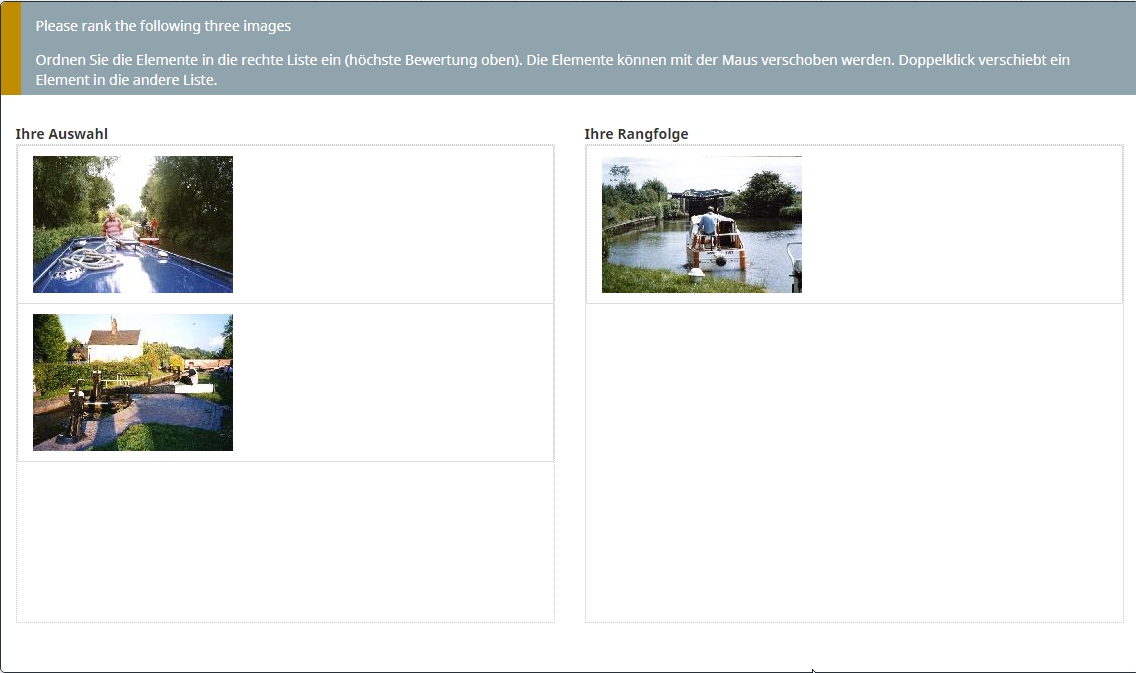
Task: Click the 'Ihre Rangfolge' list heading
Action: point(636,134)
